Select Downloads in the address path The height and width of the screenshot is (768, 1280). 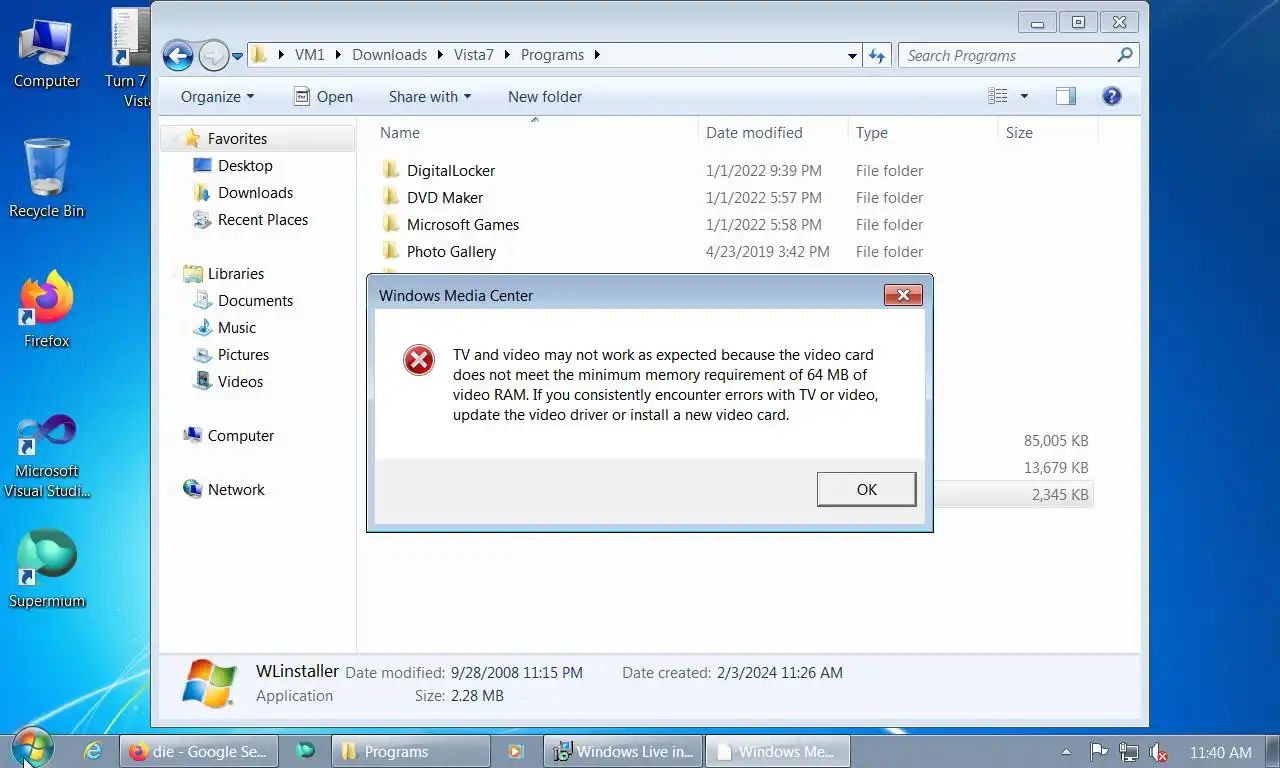click(x=389, y=55)
